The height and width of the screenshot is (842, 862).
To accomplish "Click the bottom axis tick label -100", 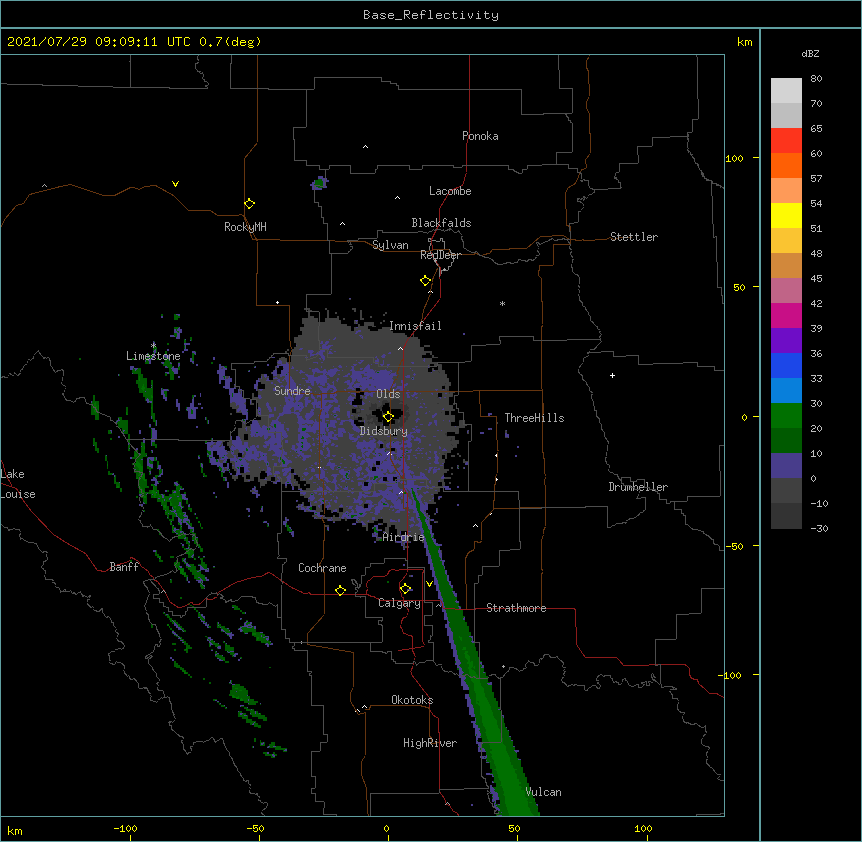I will tap(125, 828).
